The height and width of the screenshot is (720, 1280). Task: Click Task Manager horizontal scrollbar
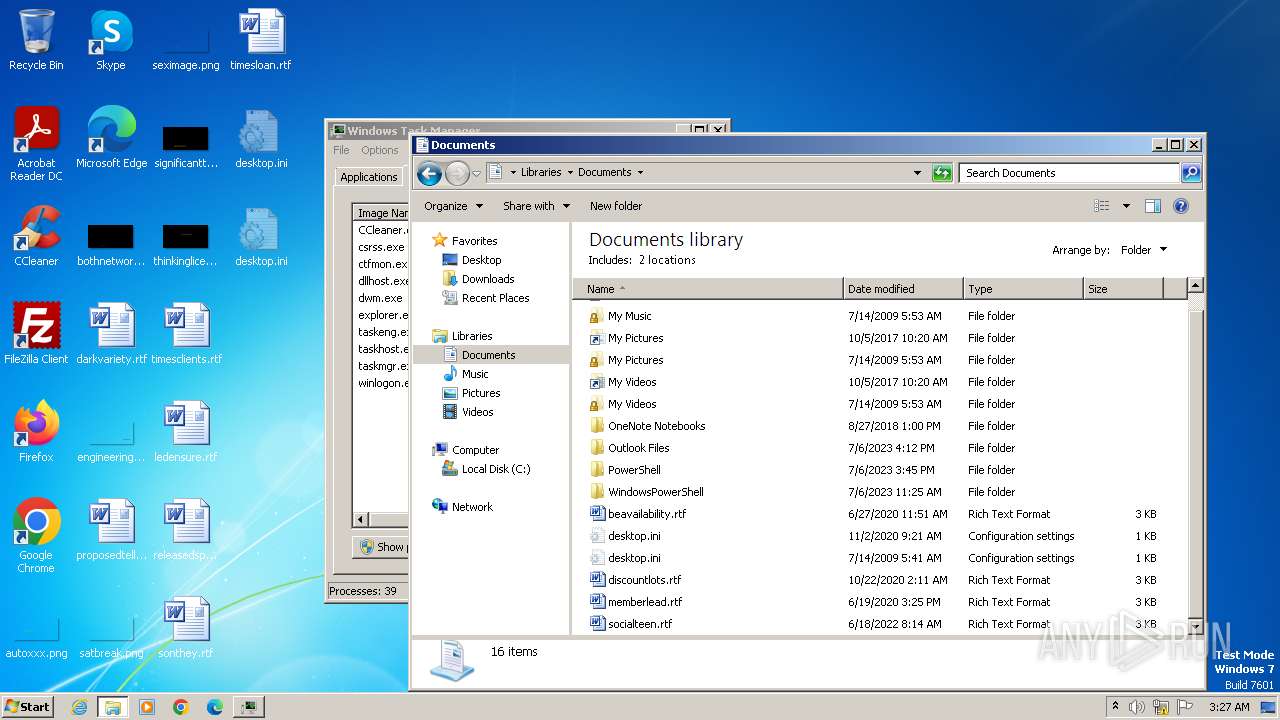(382, 520)
